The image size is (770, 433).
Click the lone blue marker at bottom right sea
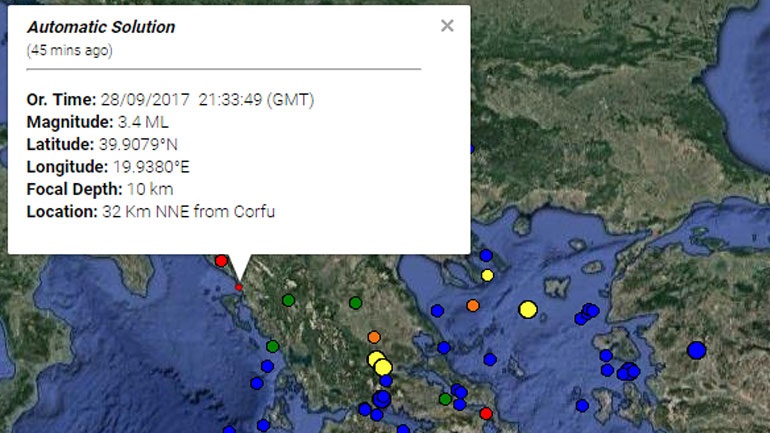tap(582, 406)
